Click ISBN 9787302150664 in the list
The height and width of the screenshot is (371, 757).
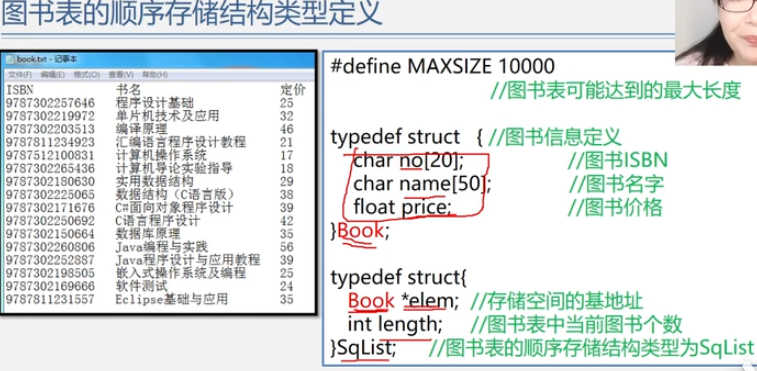coord(50,234)
